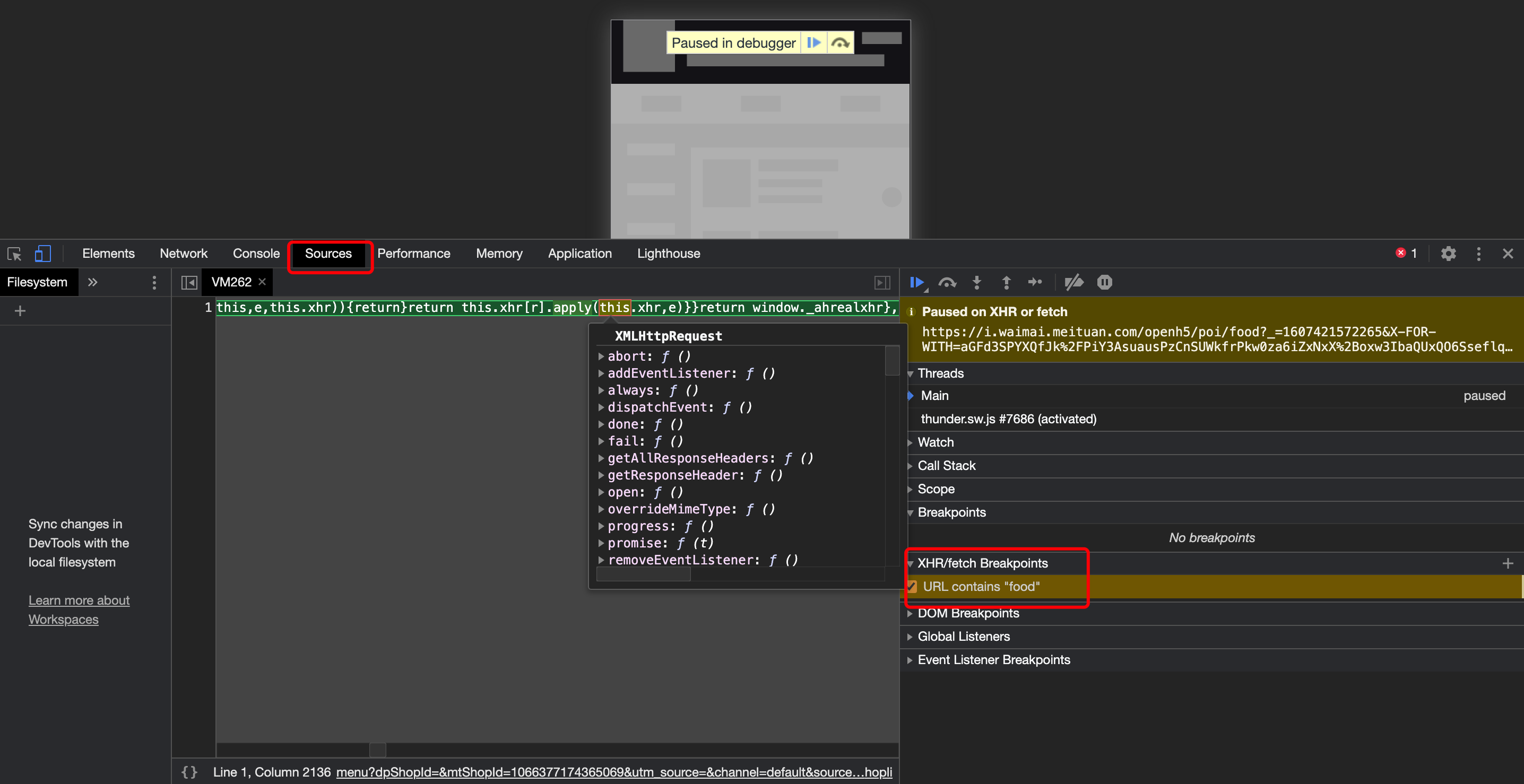Image resolution: width=1524 pixels, height=784 pixels.
Task: Expand getAllResponseHeaders property
Action: [x=601, y=458]
